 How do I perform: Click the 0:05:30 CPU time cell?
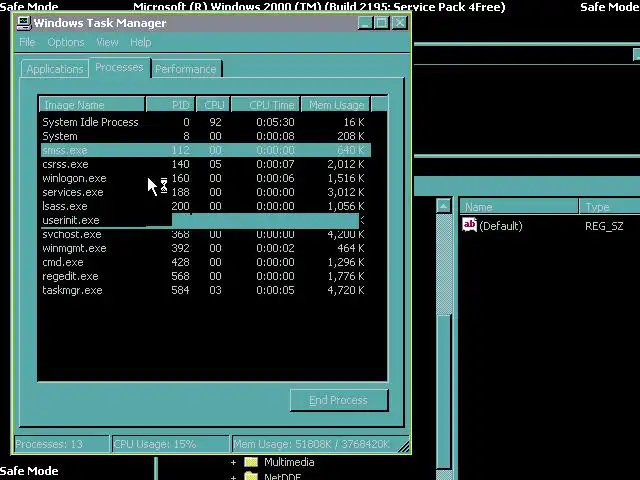[x=275, y=122]
